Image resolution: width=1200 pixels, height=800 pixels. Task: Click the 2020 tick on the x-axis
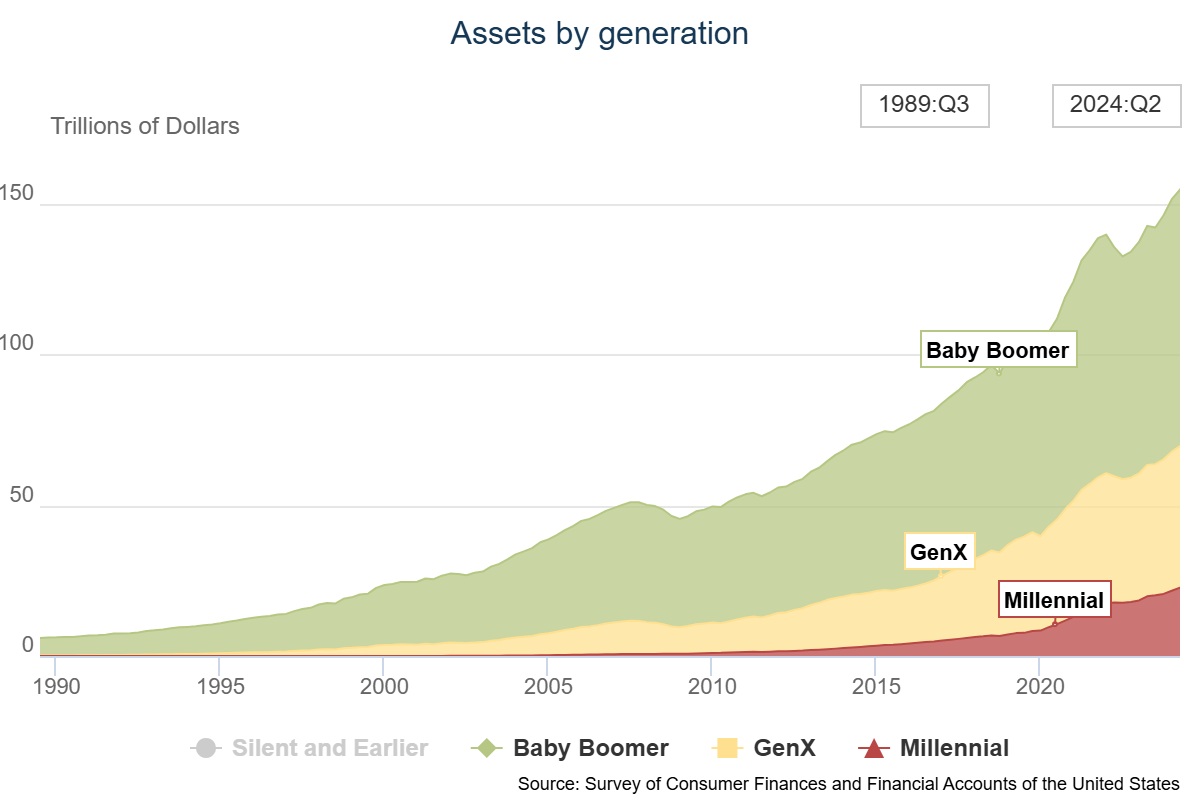tap(1038, 686)
